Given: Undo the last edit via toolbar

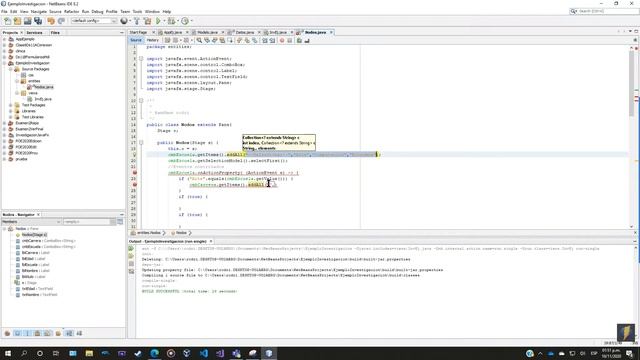Looking at the screenshot, I should point(51,21).
